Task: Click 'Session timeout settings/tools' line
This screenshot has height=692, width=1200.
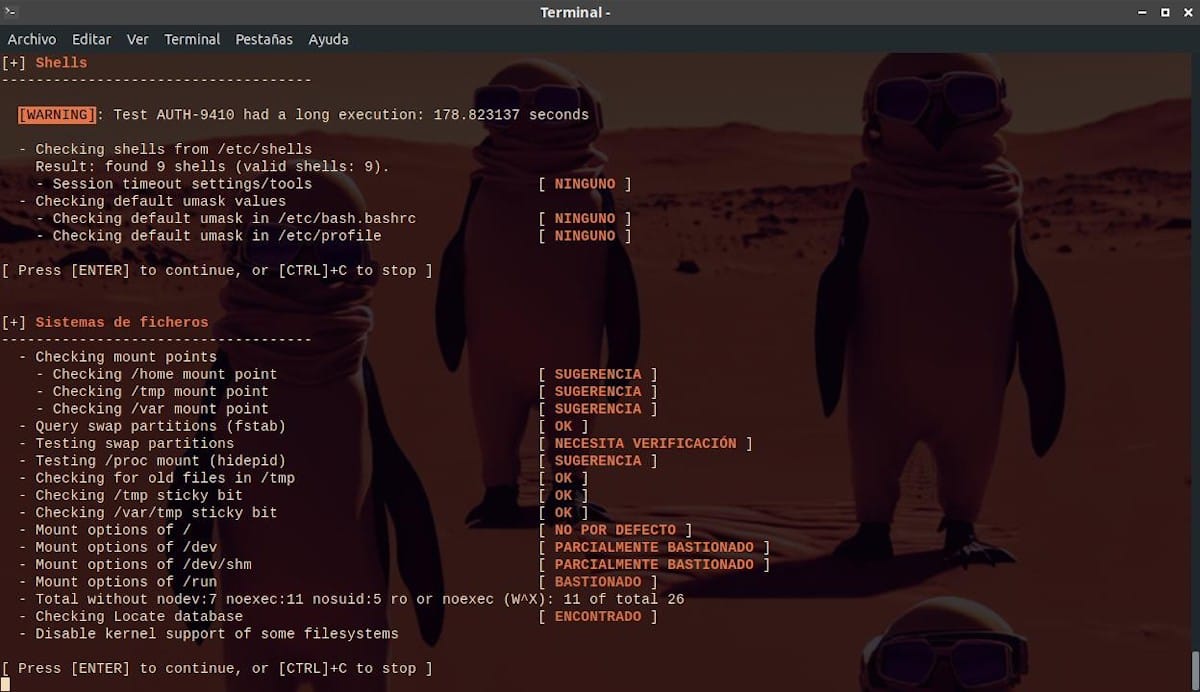Action: click(x=174, y=184)
